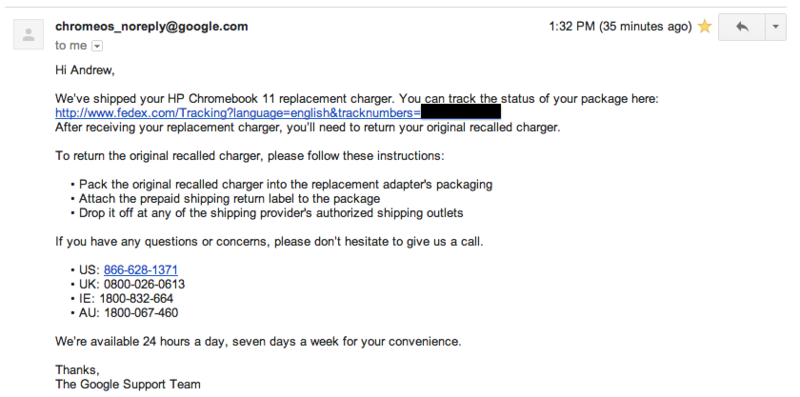This screenshot has width=800, height=397.
Task: Expand recipient details next to 'to me'
Action: coord(97,46)
